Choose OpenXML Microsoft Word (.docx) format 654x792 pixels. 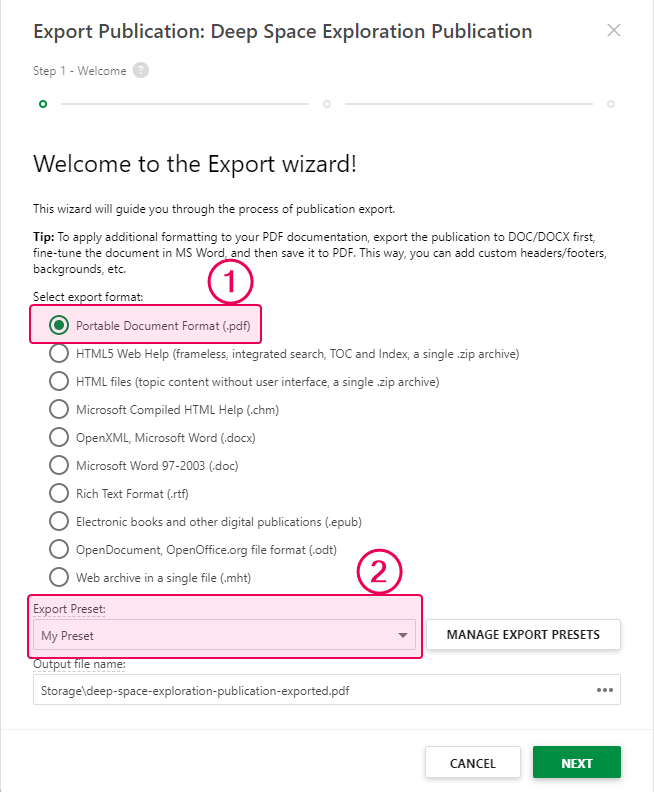click(x=60, y=437)
